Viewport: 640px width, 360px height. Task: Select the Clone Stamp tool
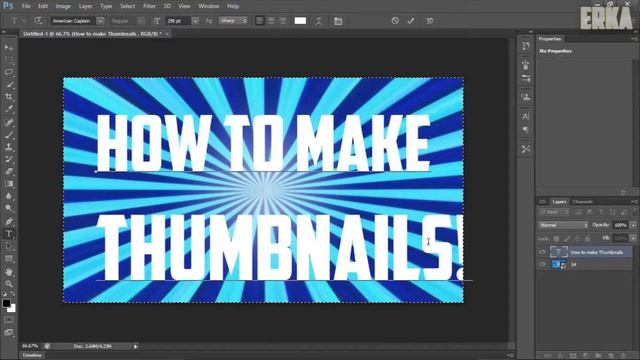(9, 147)
